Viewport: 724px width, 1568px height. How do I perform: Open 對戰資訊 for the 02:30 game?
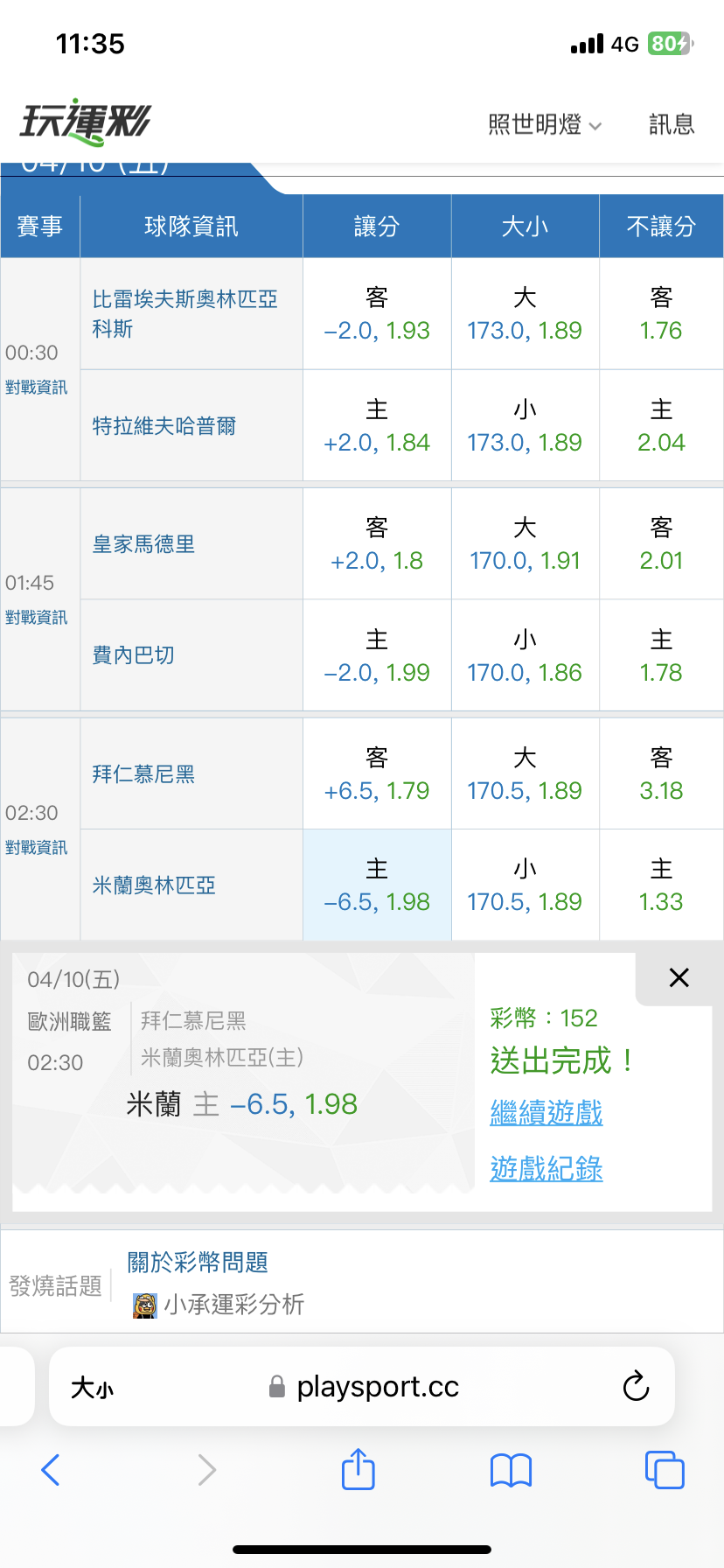click(x=36, y=848)
